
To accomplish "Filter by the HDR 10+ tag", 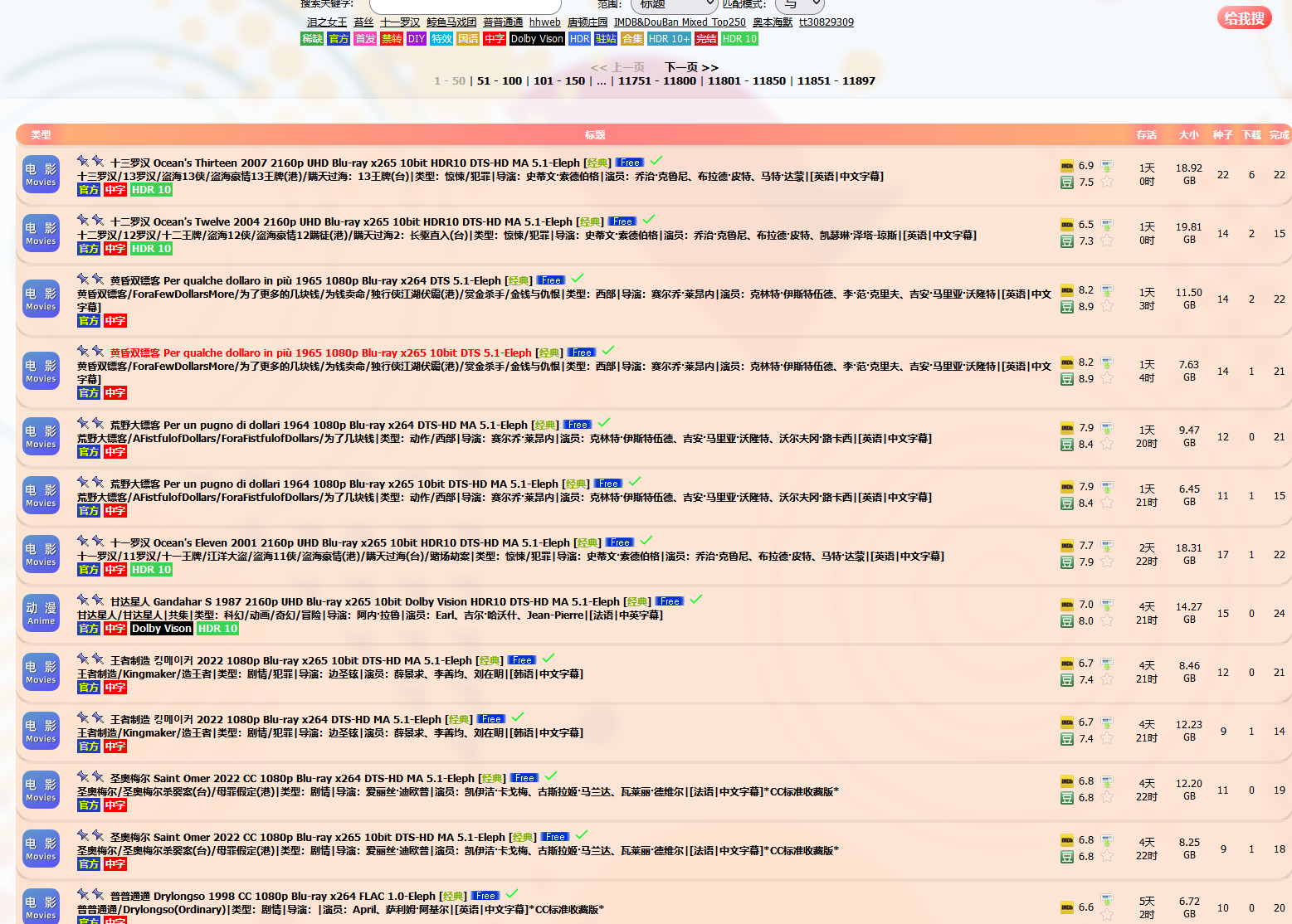I will pos(669,39).
